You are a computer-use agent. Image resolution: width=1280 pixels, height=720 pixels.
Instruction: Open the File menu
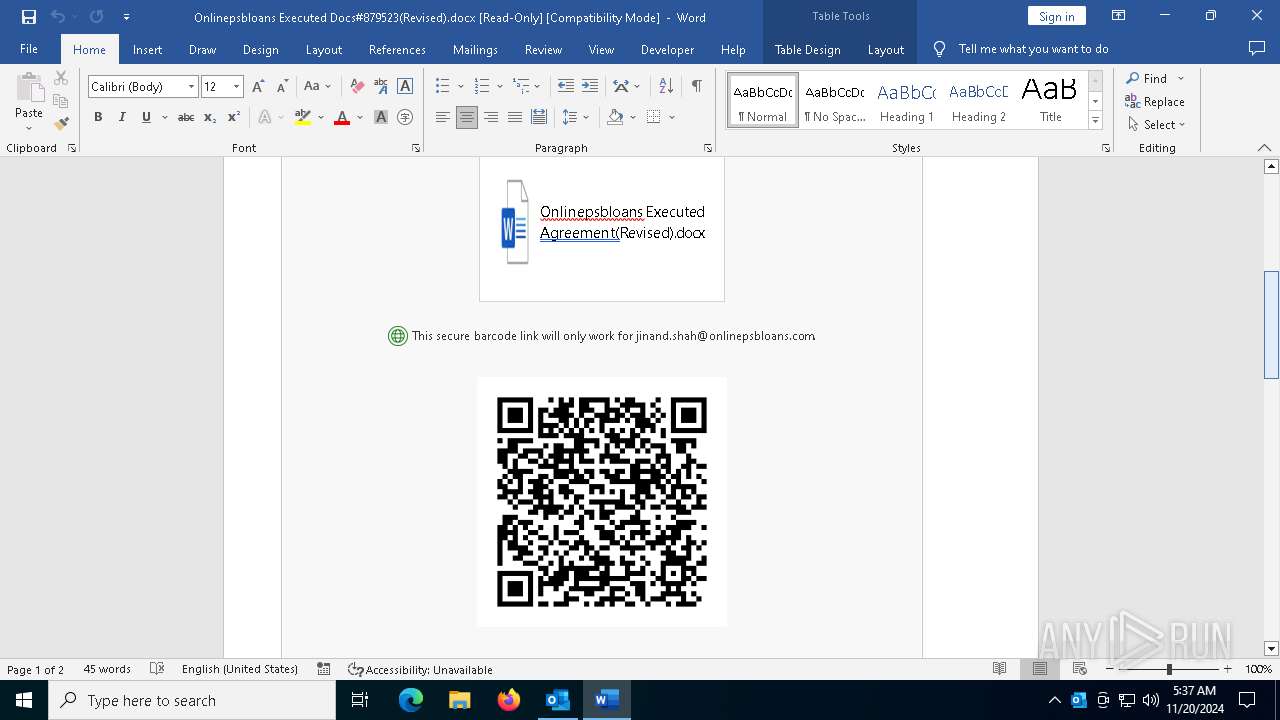click(x=29, y=49)
